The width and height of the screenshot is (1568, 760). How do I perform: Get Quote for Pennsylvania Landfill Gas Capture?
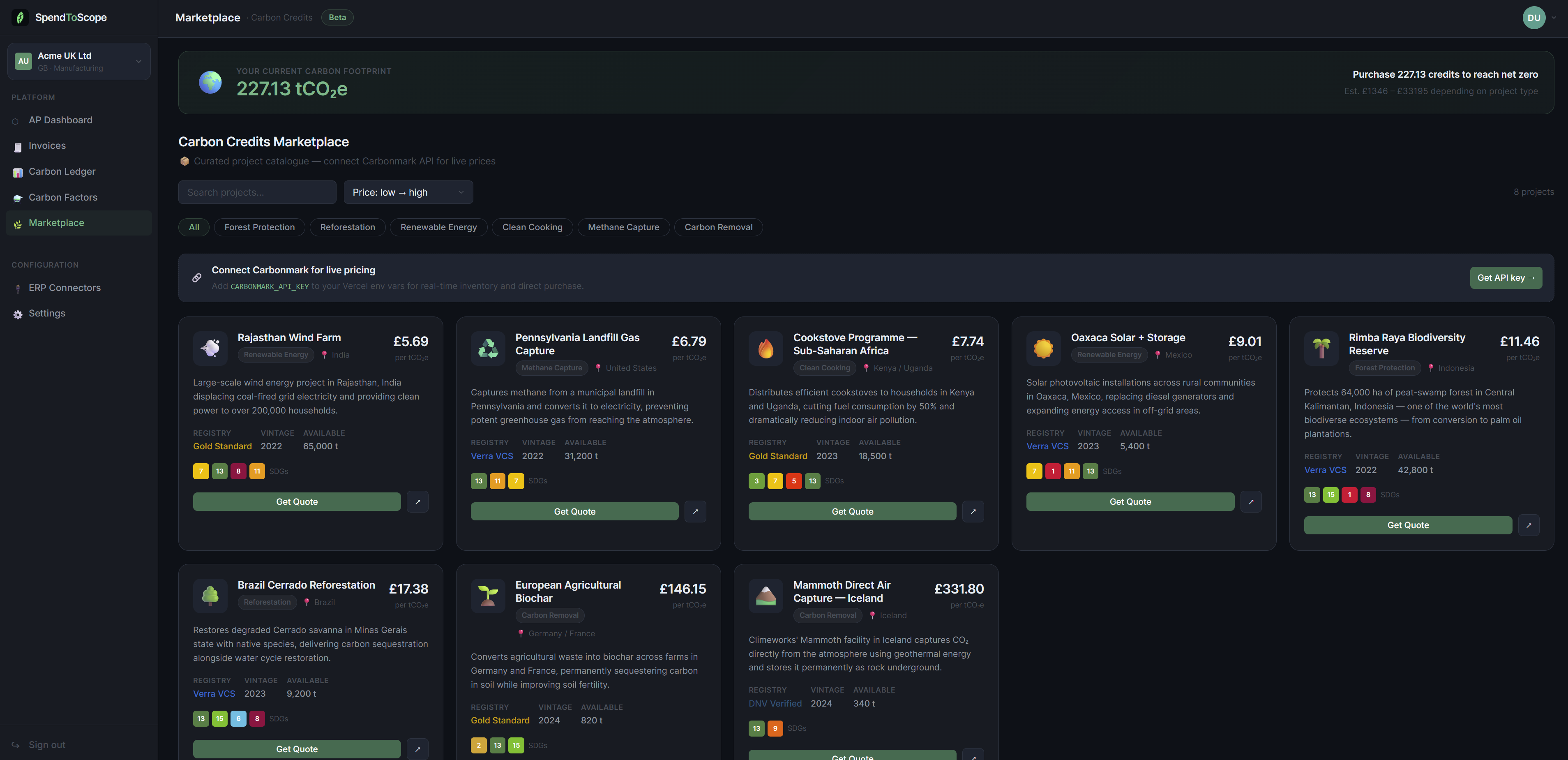pyautogui.click(x=574, y=512)
